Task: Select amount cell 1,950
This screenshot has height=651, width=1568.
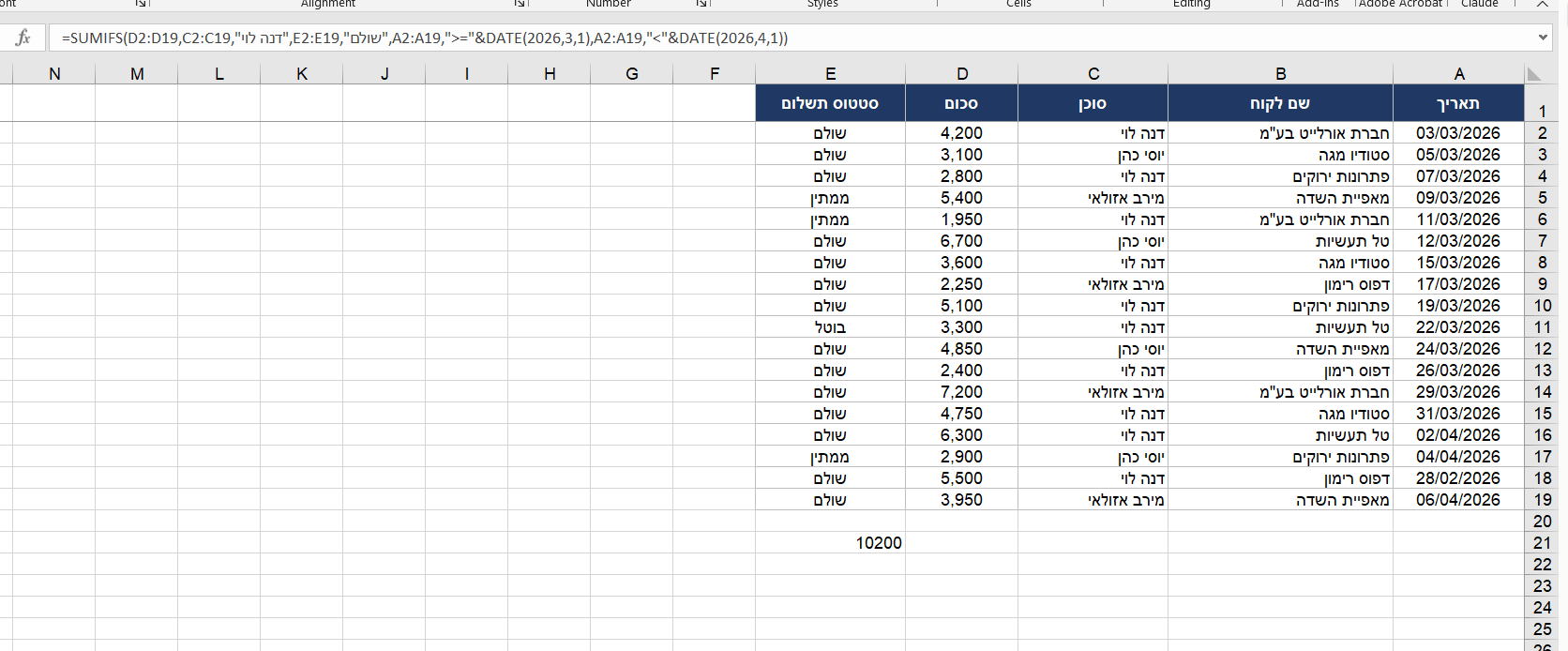Action: tap(962, 220)
